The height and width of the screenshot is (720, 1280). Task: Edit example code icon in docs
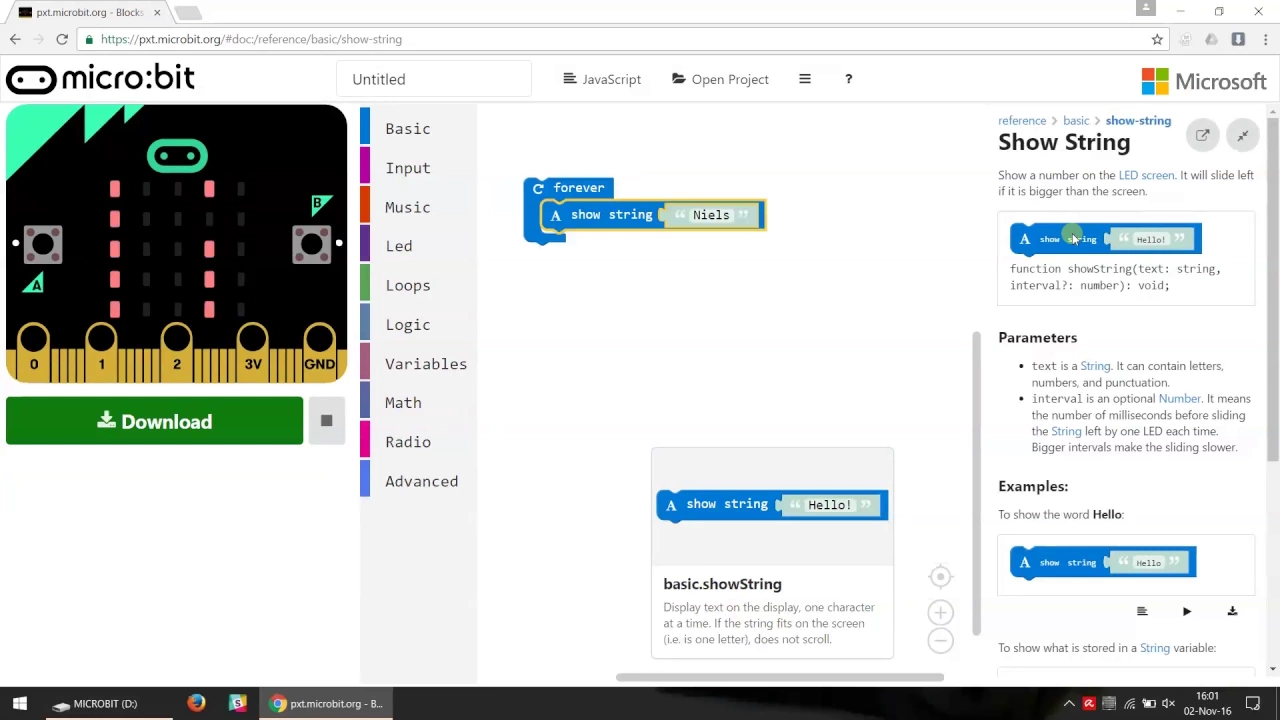pos(1142,611)
